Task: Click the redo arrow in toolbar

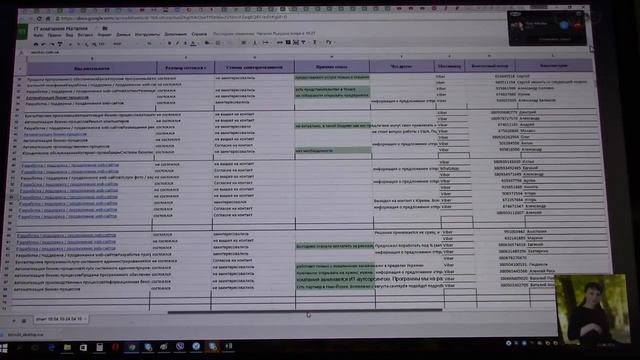Action: pos(52,44)
